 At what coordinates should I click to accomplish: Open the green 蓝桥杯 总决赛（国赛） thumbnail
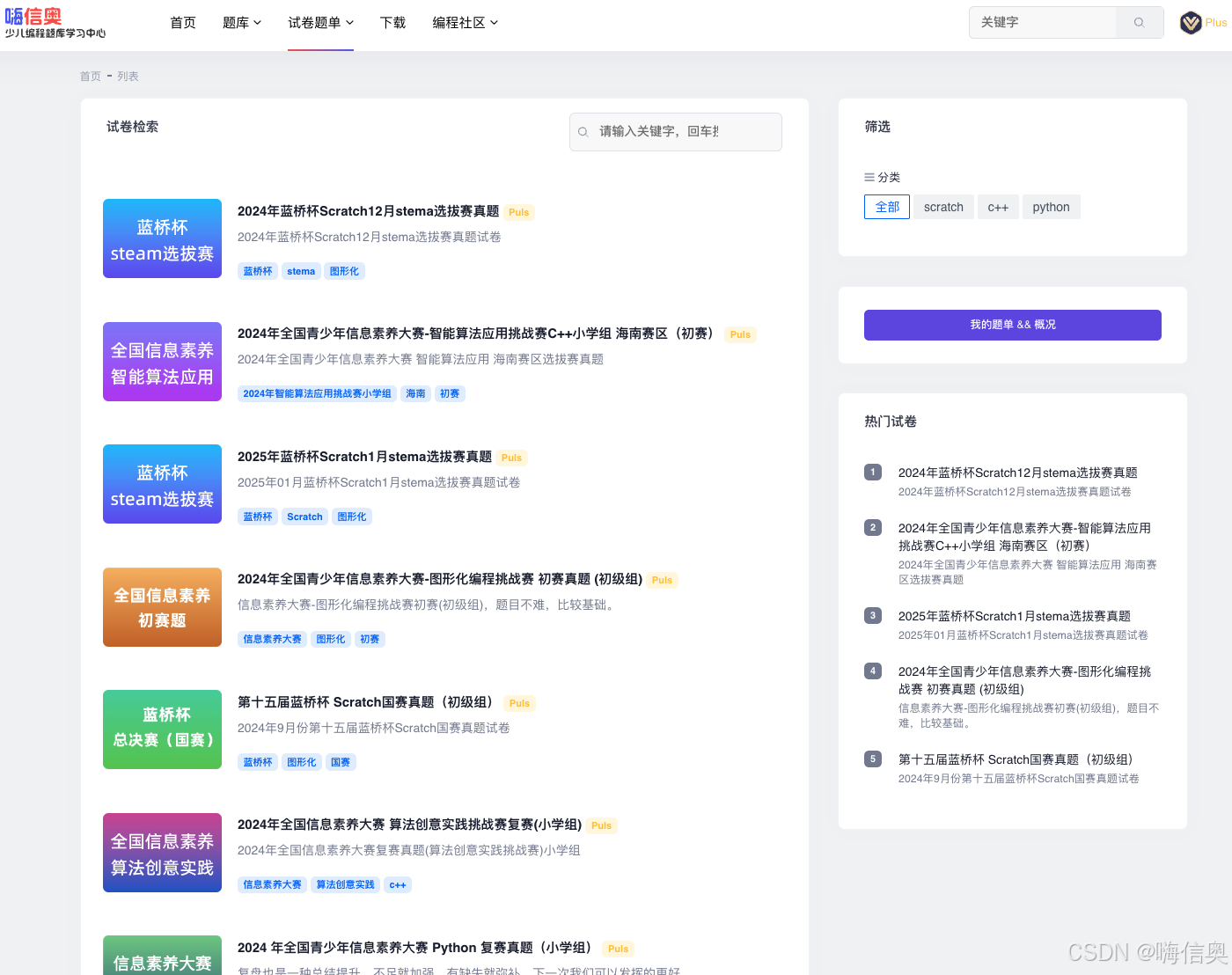point(162,729)
